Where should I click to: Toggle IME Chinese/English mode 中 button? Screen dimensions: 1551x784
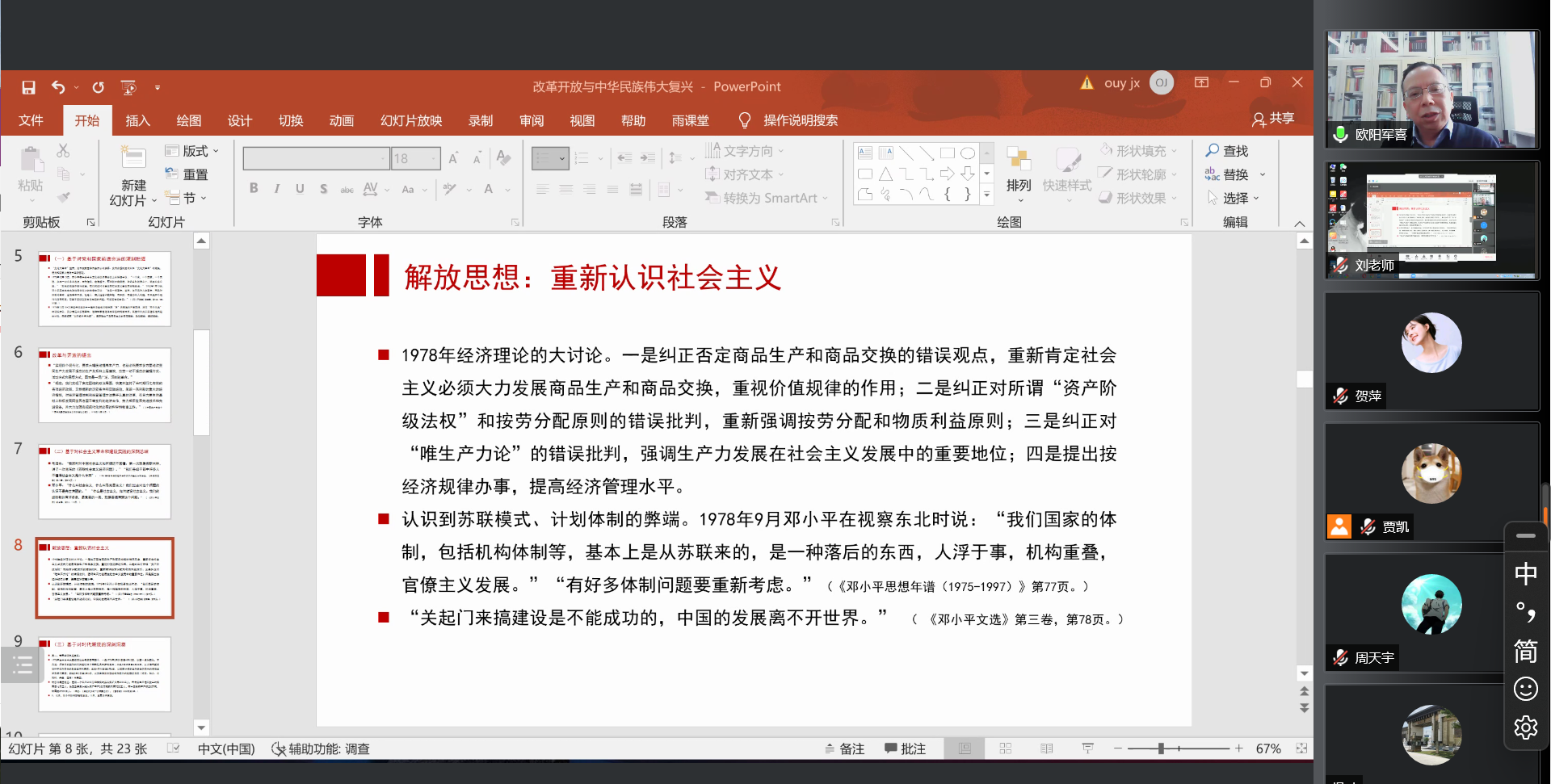click(x=1525, y=574)
